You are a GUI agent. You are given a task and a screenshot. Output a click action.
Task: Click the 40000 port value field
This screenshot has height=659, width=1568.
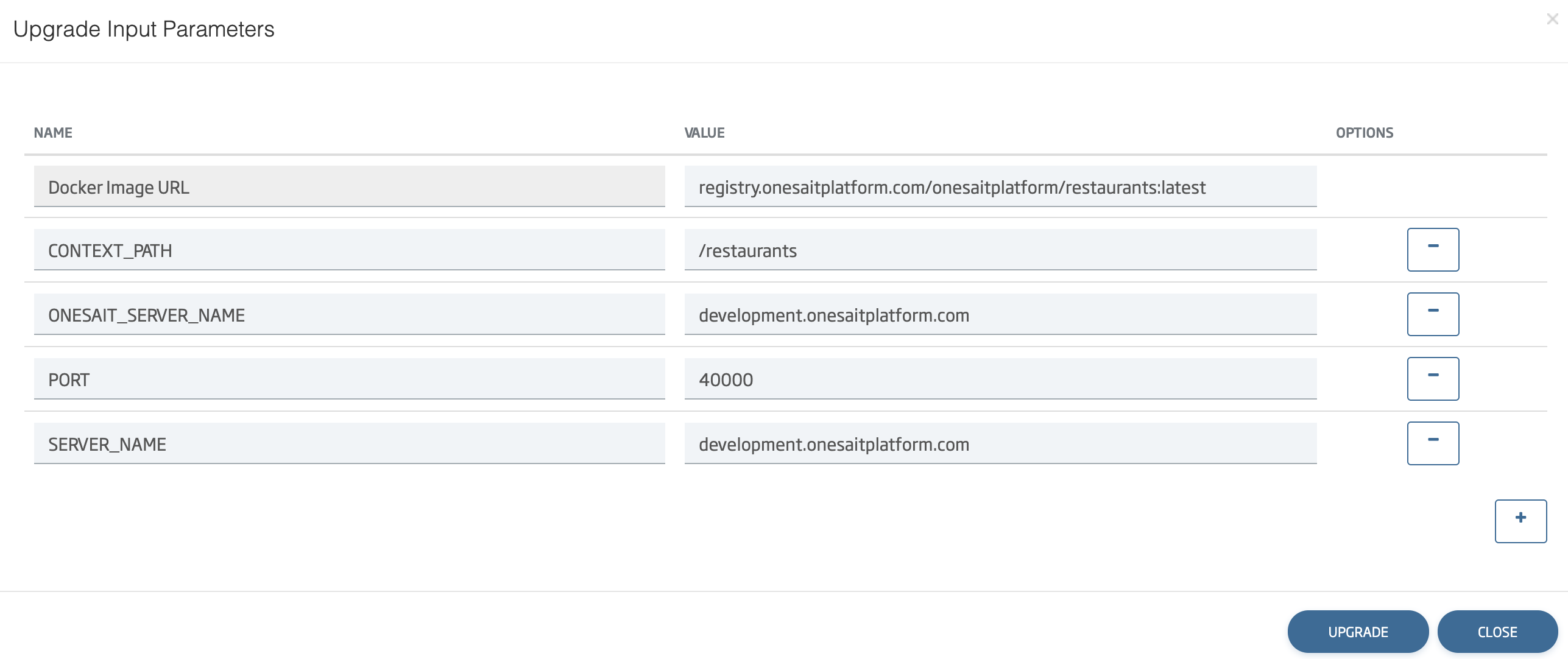1000,379
